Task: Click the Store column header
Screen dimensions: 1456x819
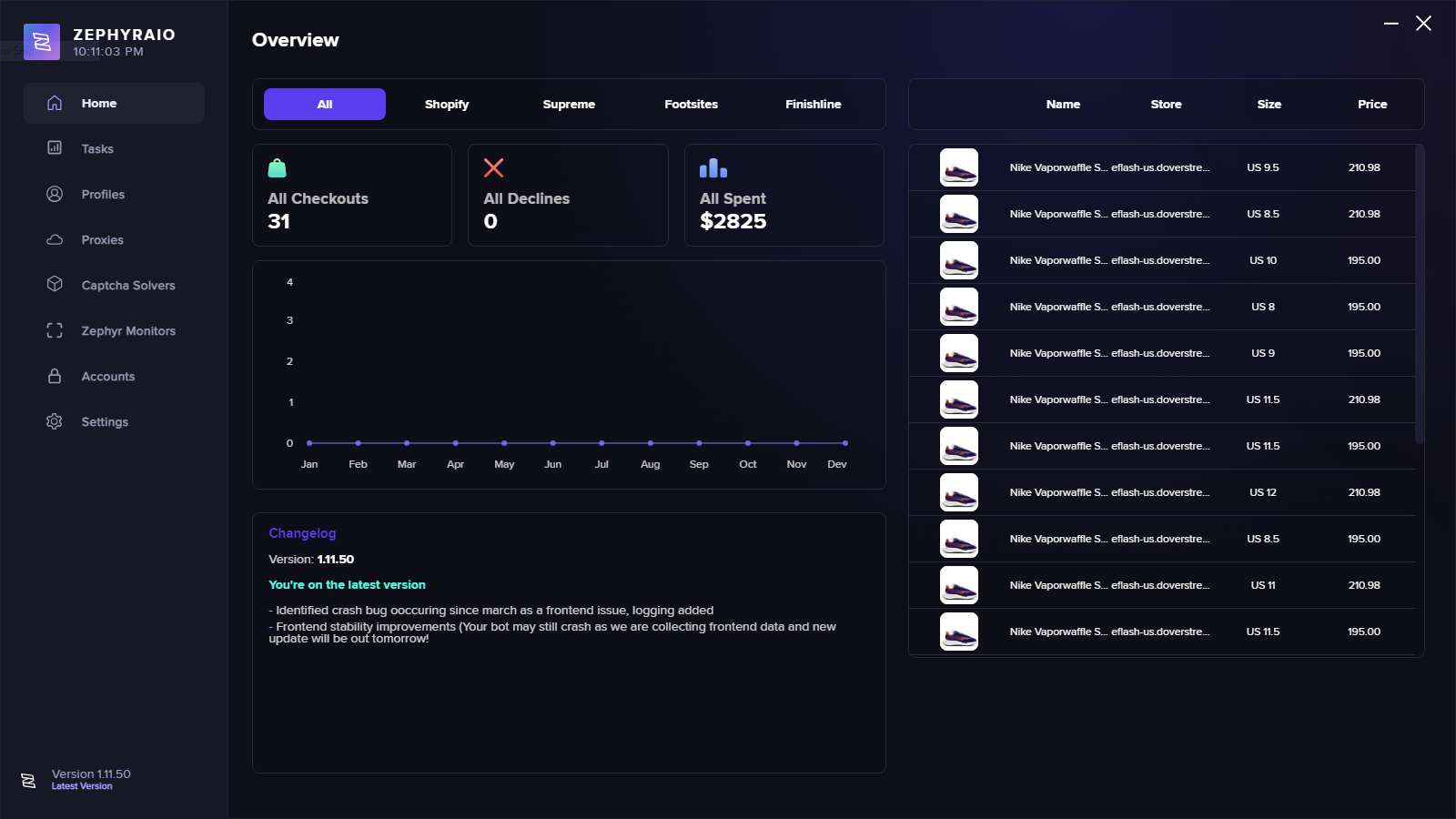Action: pyautogui.click(x=1166, y=104)
